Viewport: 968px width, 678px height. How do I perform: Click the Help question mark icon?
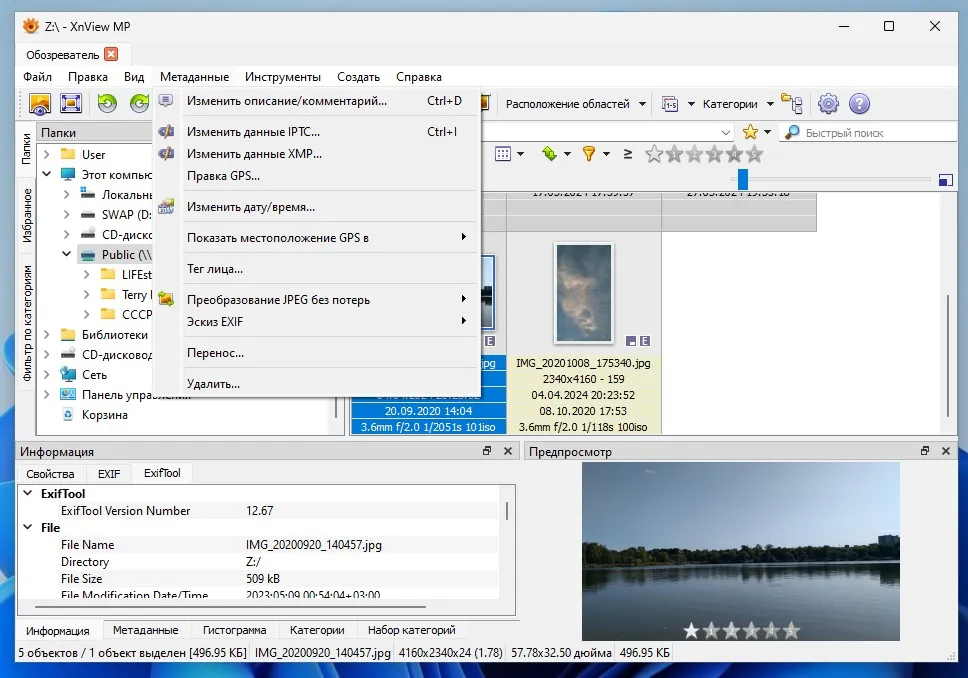[x=857, y=103]
